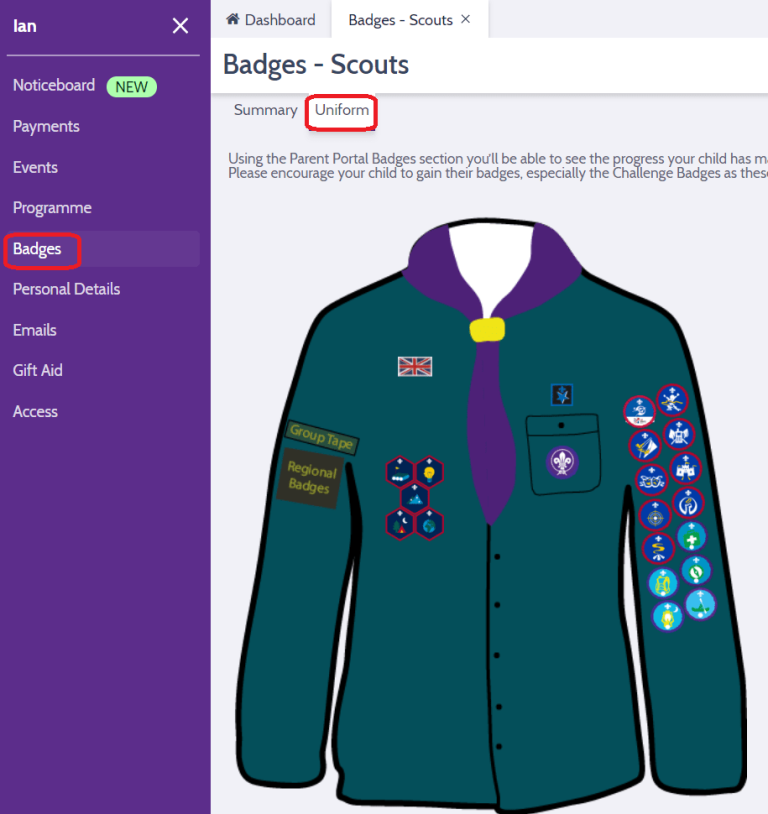Click the purple fleur-de-lis membership badge

562,462
